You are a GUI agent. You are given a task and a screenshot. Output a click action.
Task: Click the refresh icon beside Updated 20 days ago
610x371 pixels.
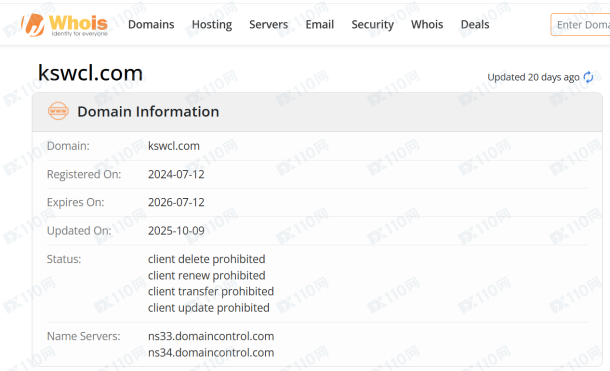pos(588,77)
